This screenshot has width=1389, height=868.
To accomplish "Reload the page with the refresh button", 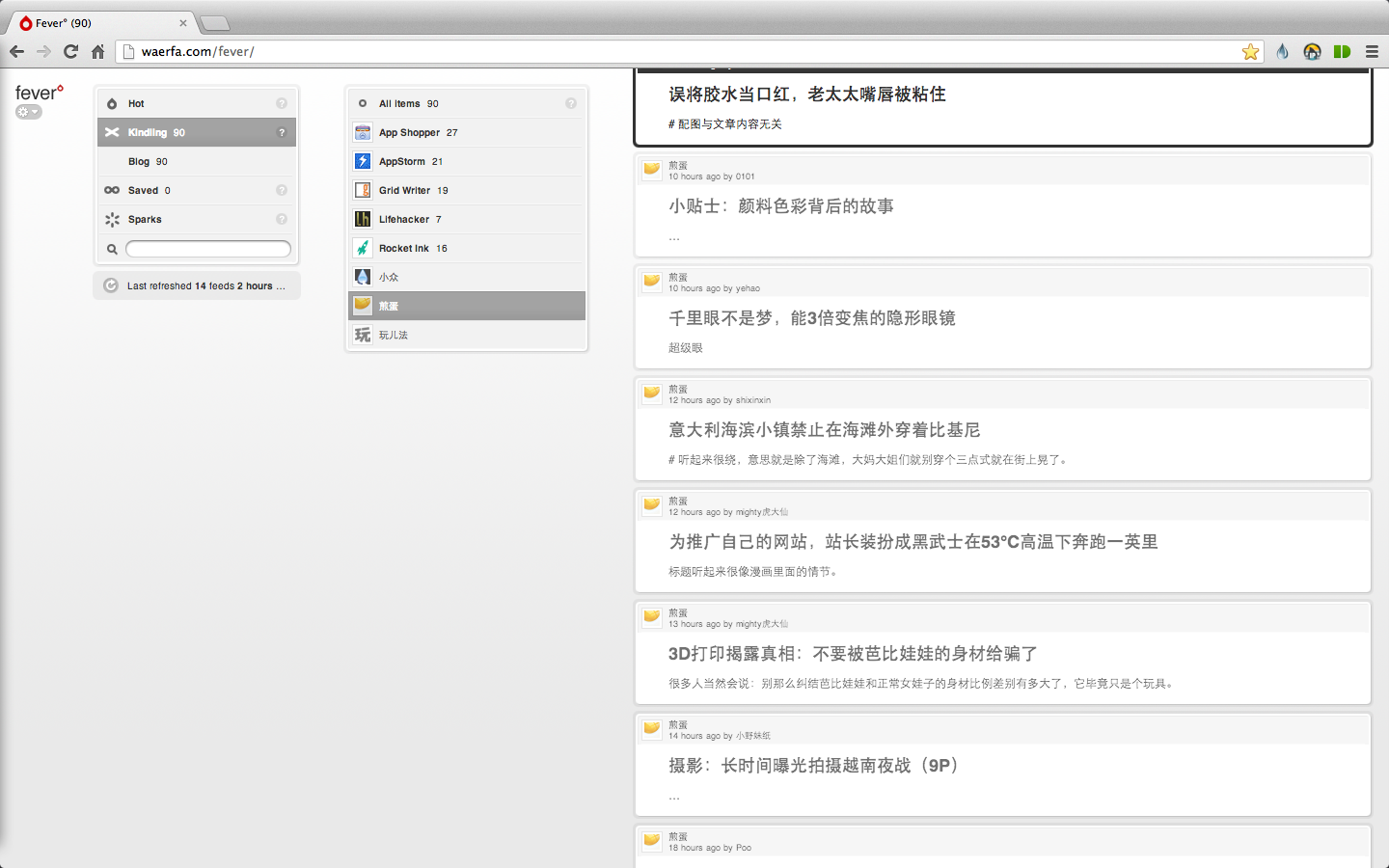I will click(x=70, y=52).
